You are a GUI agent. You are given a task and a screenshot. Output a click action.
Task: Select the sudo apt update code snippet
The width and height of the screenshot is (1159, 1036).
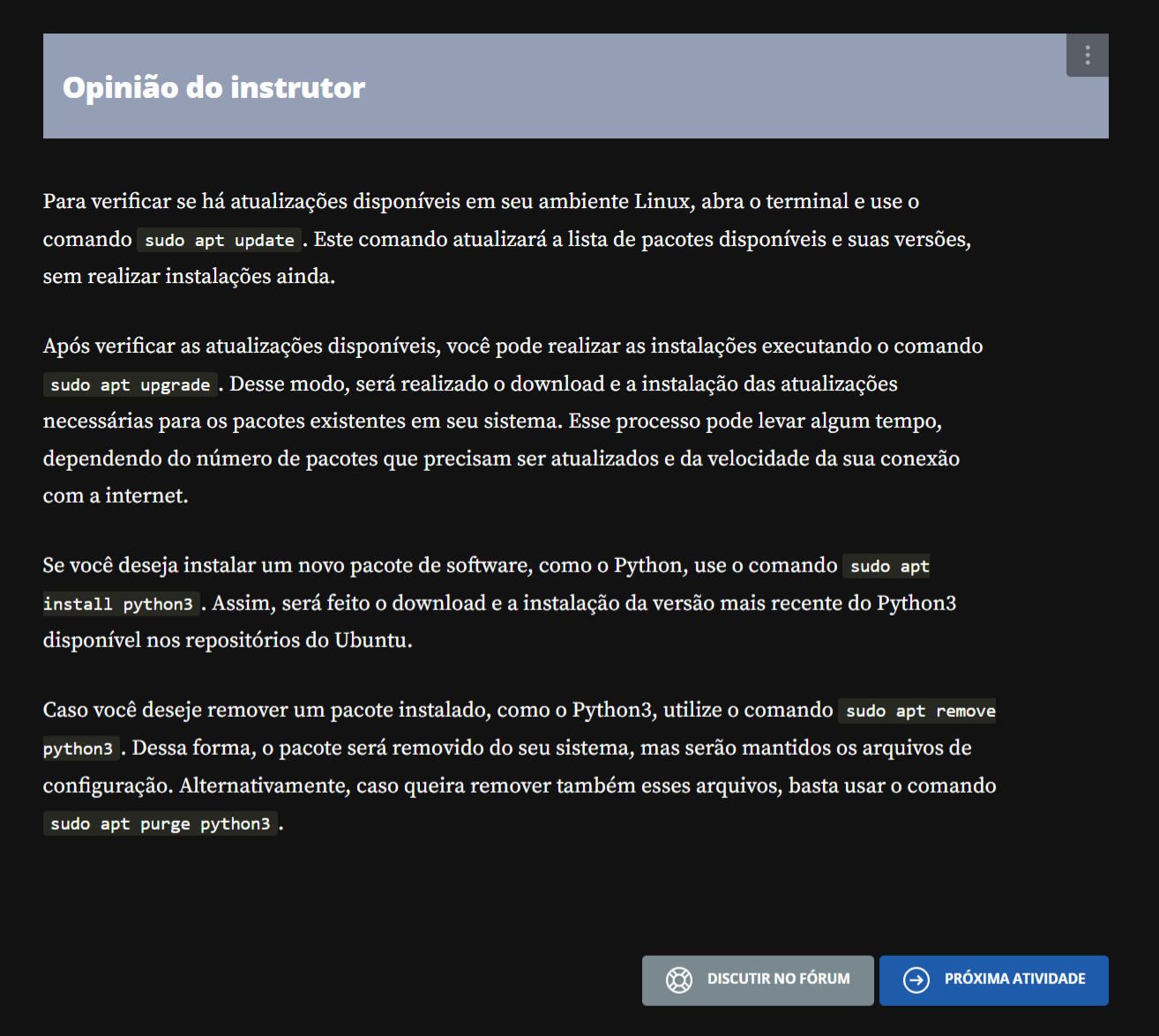pyautogui.click(x=218, y=239)
